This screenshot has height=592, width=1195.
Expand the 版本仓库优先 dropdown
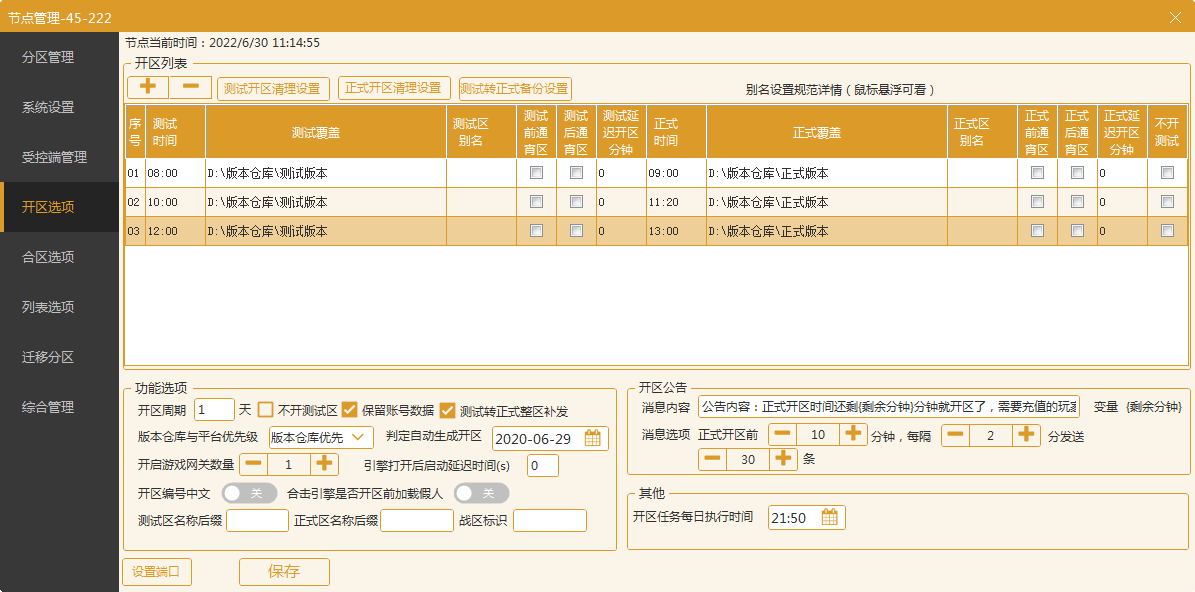(321, 437)
